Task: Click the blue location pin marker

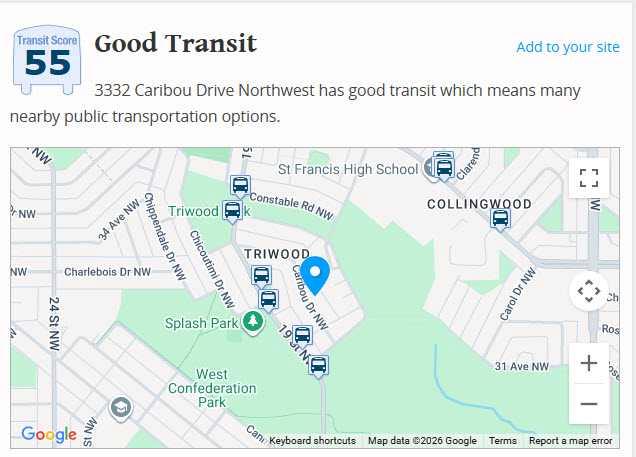Action: click(x=316, y=274)
